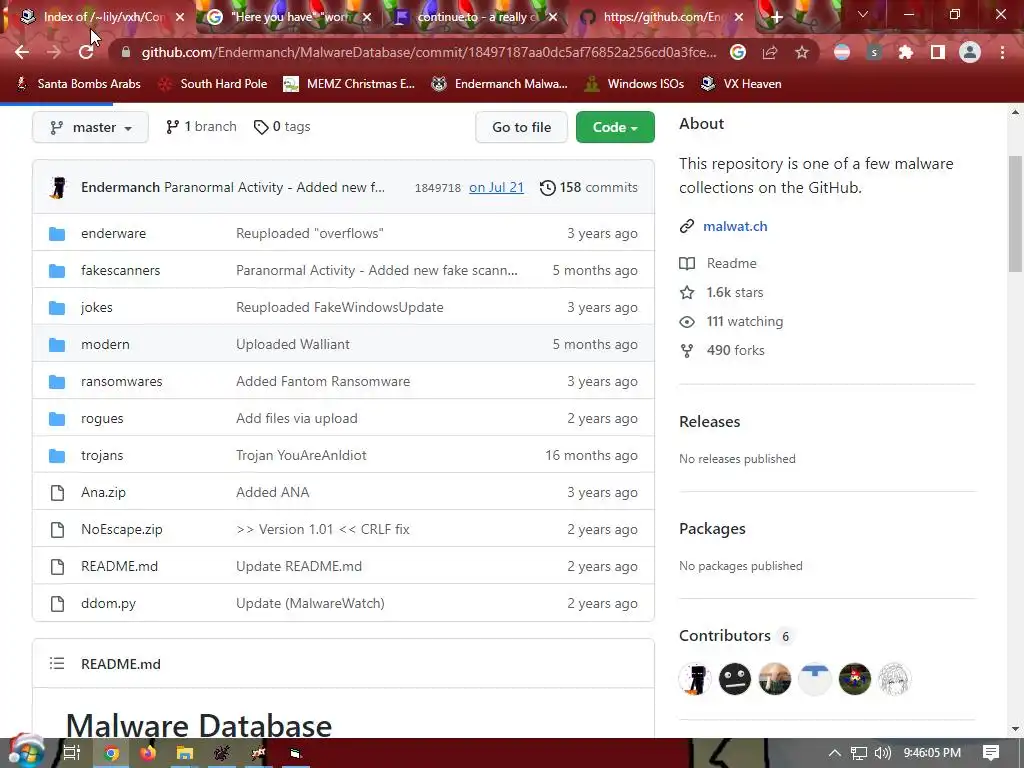Open the Windows ISOs bookmark

634,84
